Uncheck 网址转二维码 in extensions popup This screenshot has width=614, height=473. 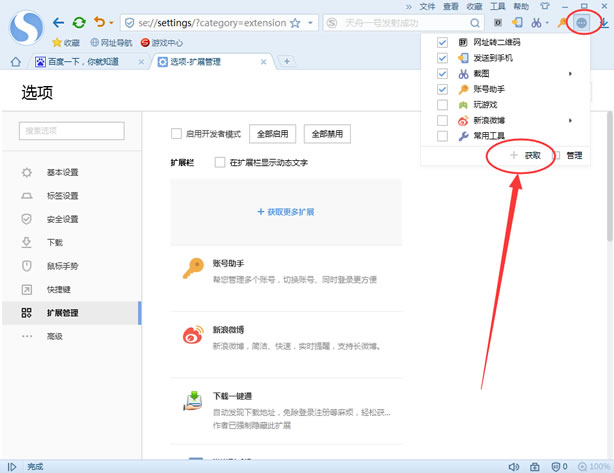pos(442,42)
